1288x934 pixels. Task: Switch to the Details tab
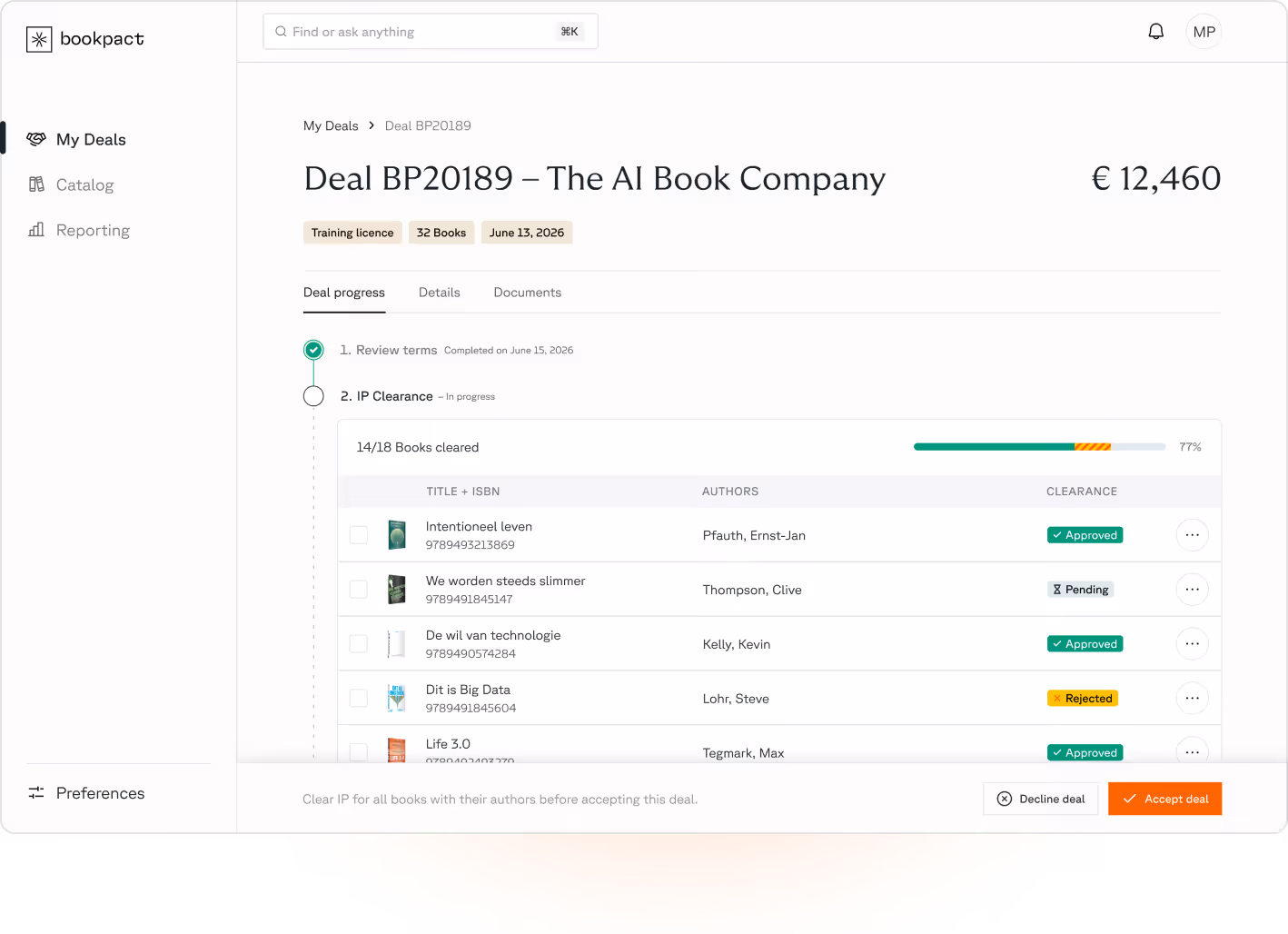[x=440, y=293]
